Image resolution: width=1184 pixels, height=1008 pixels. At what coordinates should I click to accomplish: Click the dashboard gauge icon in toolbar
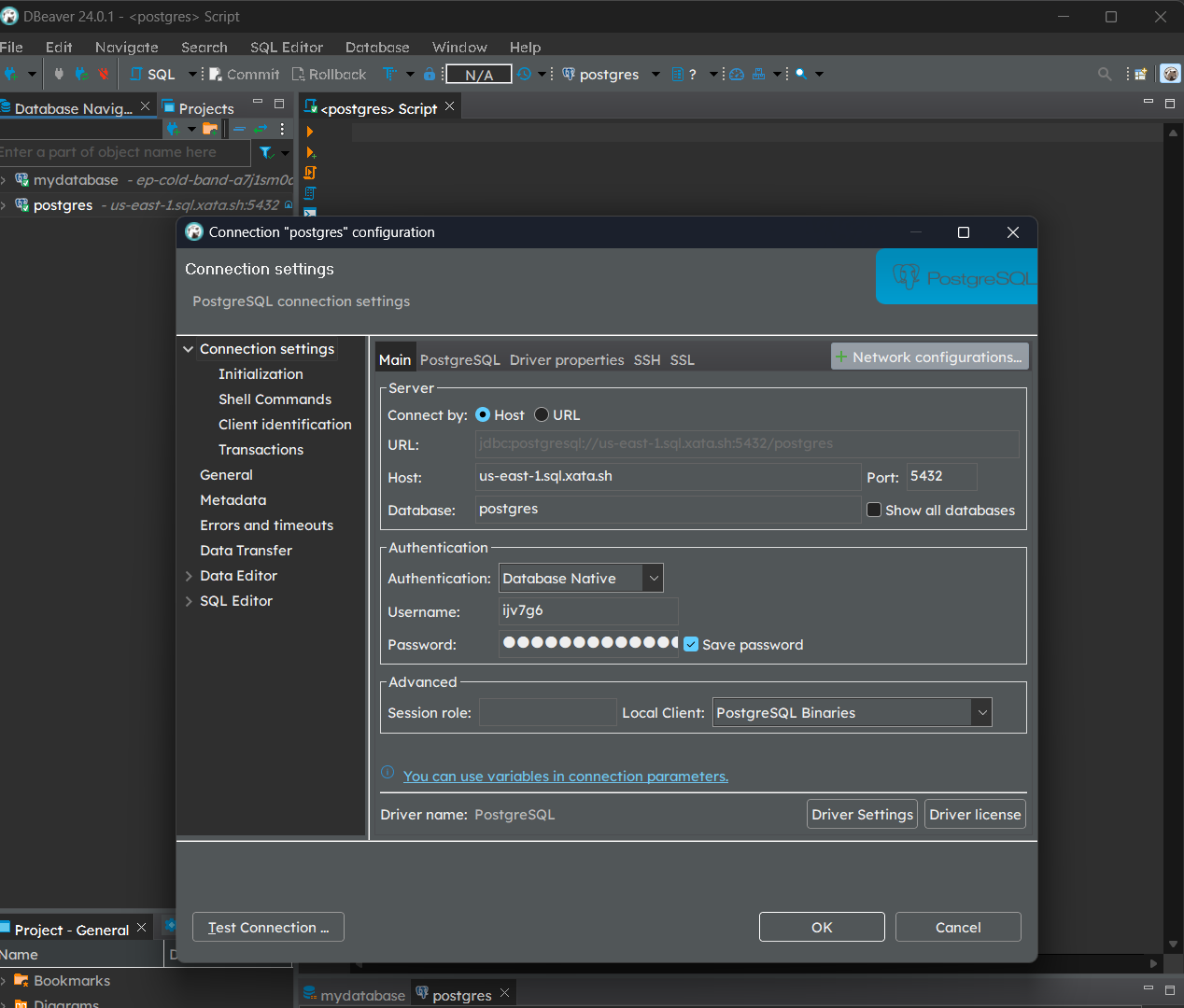(737, 75)
